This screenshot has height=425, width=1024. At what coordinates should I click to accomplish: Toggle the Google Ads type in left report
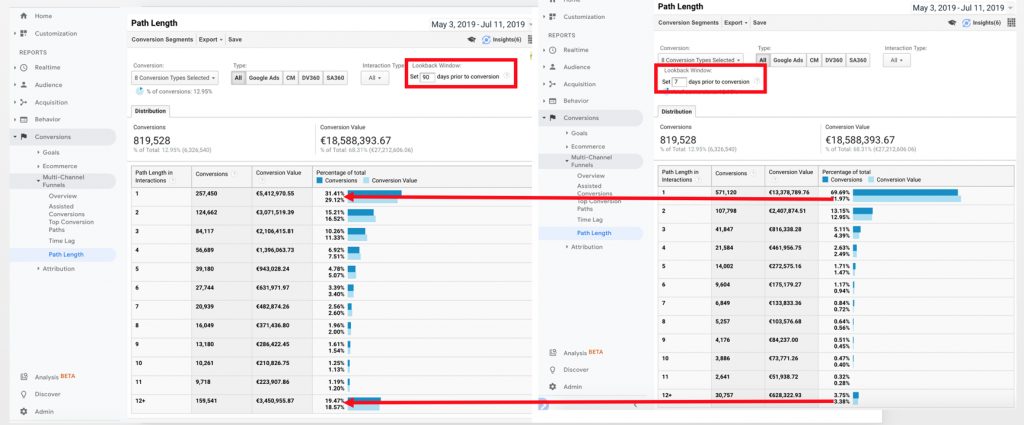[x=265, y=77]
